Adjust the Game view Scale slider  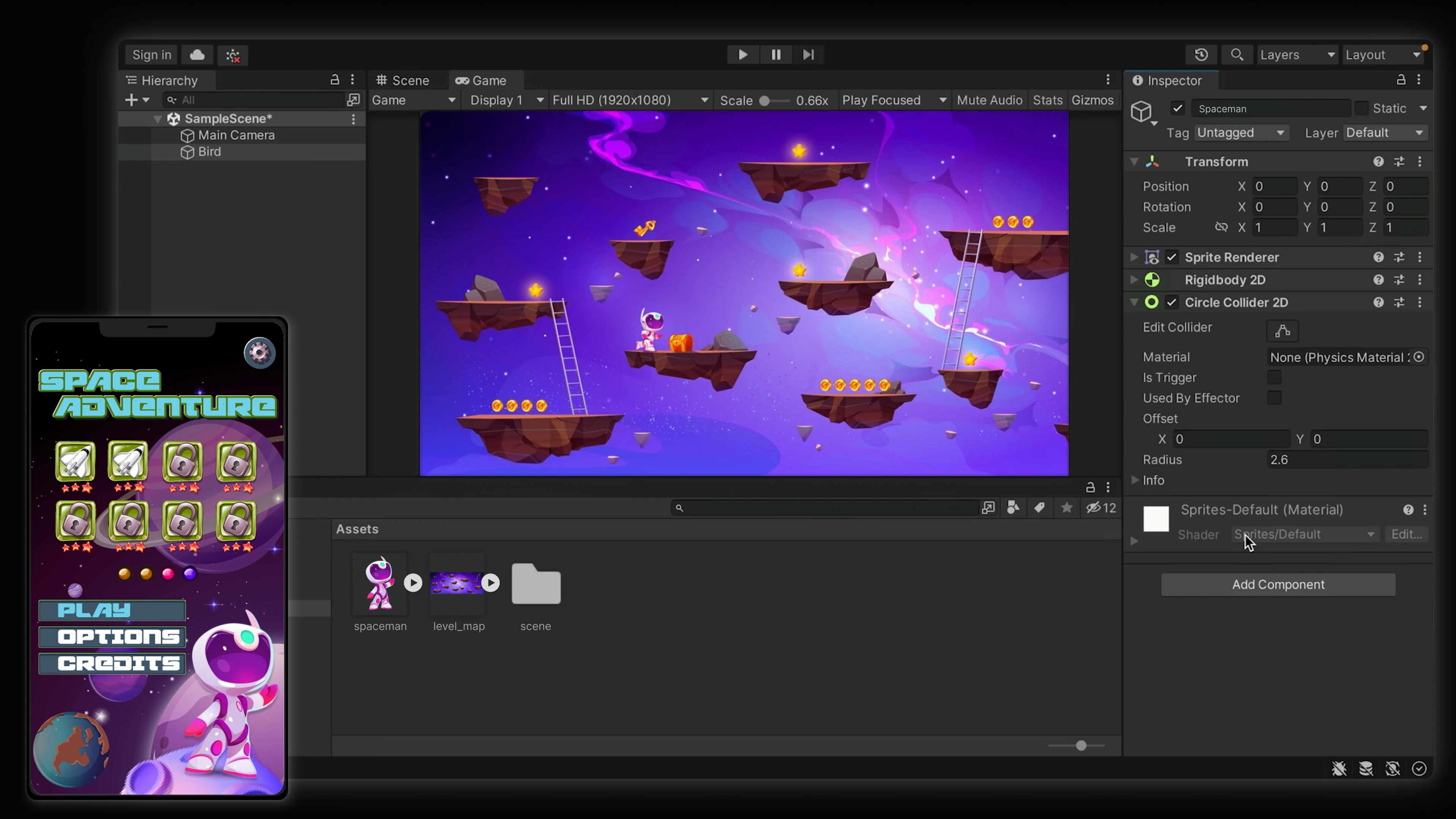[764, 100]
